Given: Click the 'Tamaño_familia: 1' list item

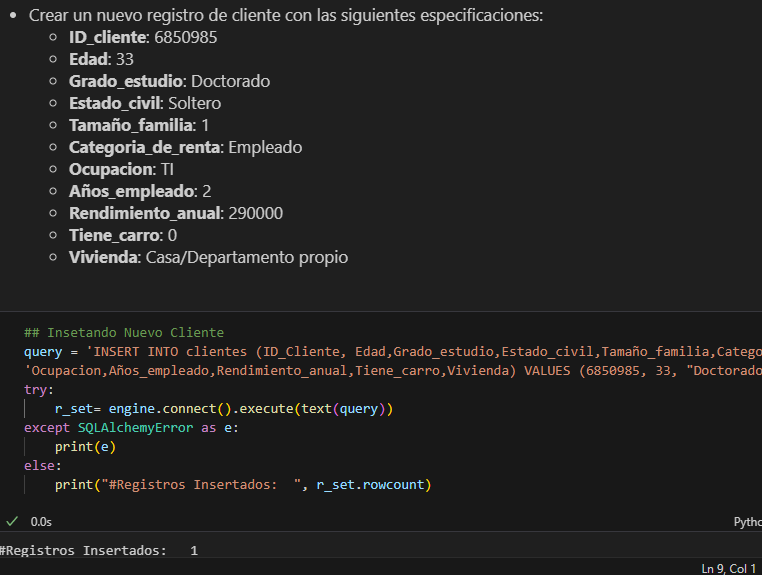Looking at the screenshot, I should 139,125.
